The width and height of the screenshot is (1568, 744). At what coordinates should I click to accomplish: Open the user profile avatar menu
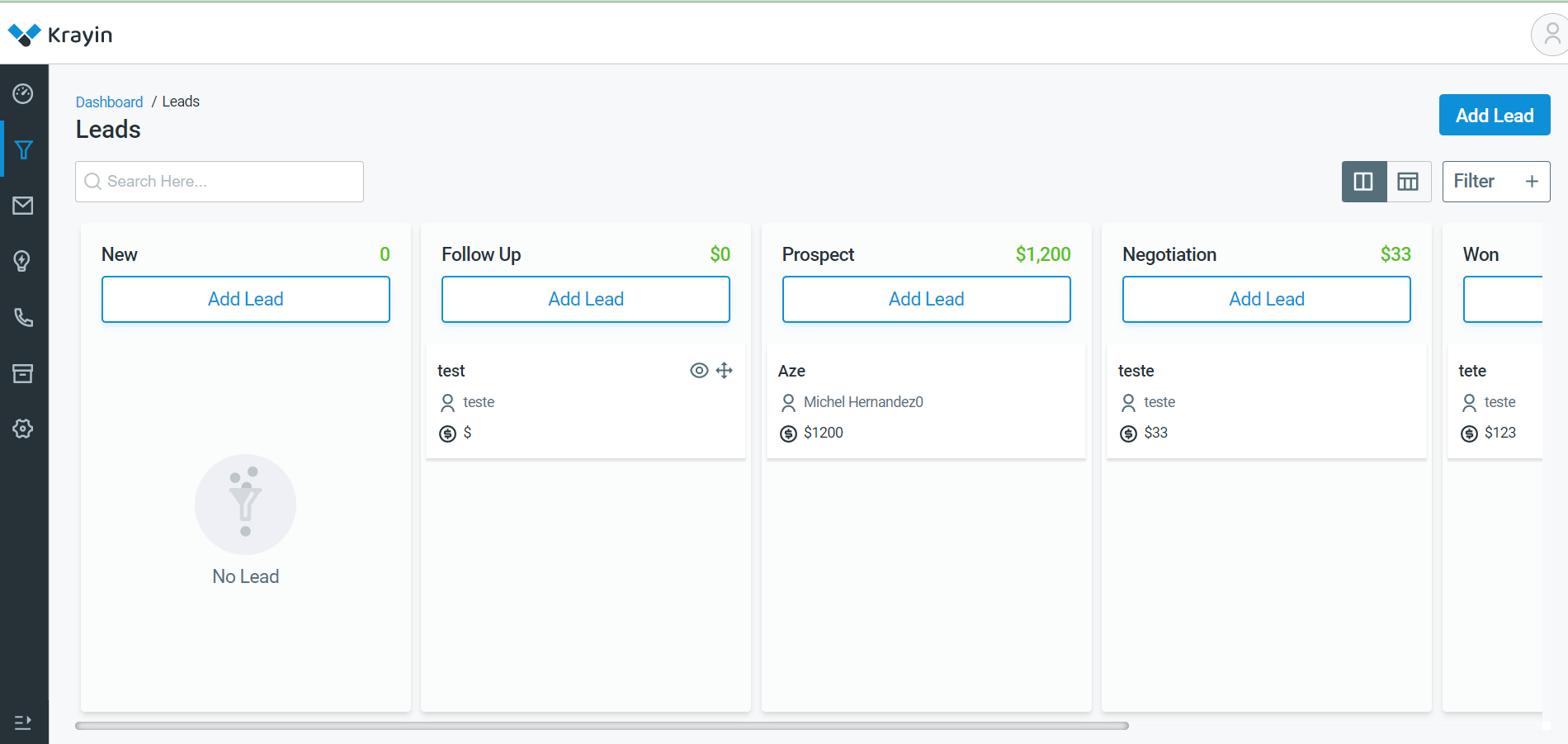[1551, 35]
